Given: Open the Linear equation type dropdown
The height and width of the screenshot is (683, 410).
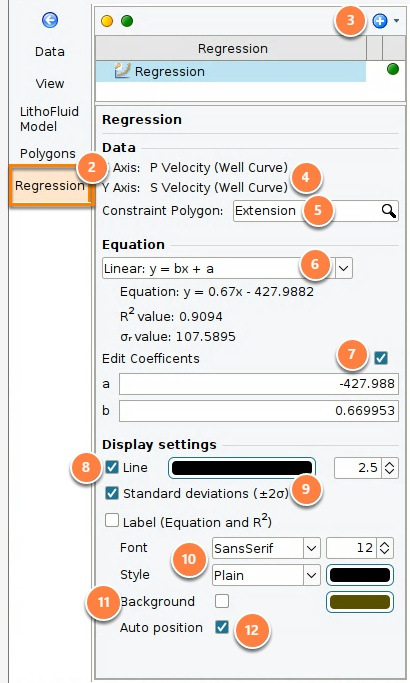Looking at the screenshot, I should click(227, 268).
